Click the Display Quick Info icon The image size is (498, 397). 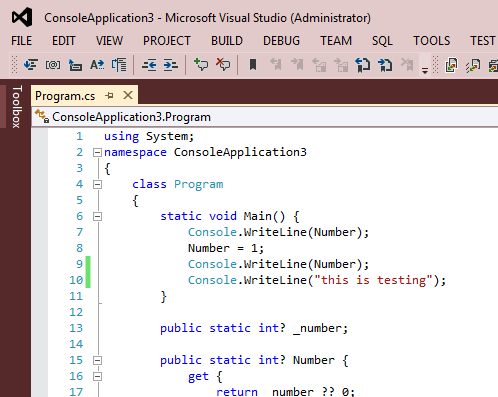pyautogui.click(x=75, y=65)
